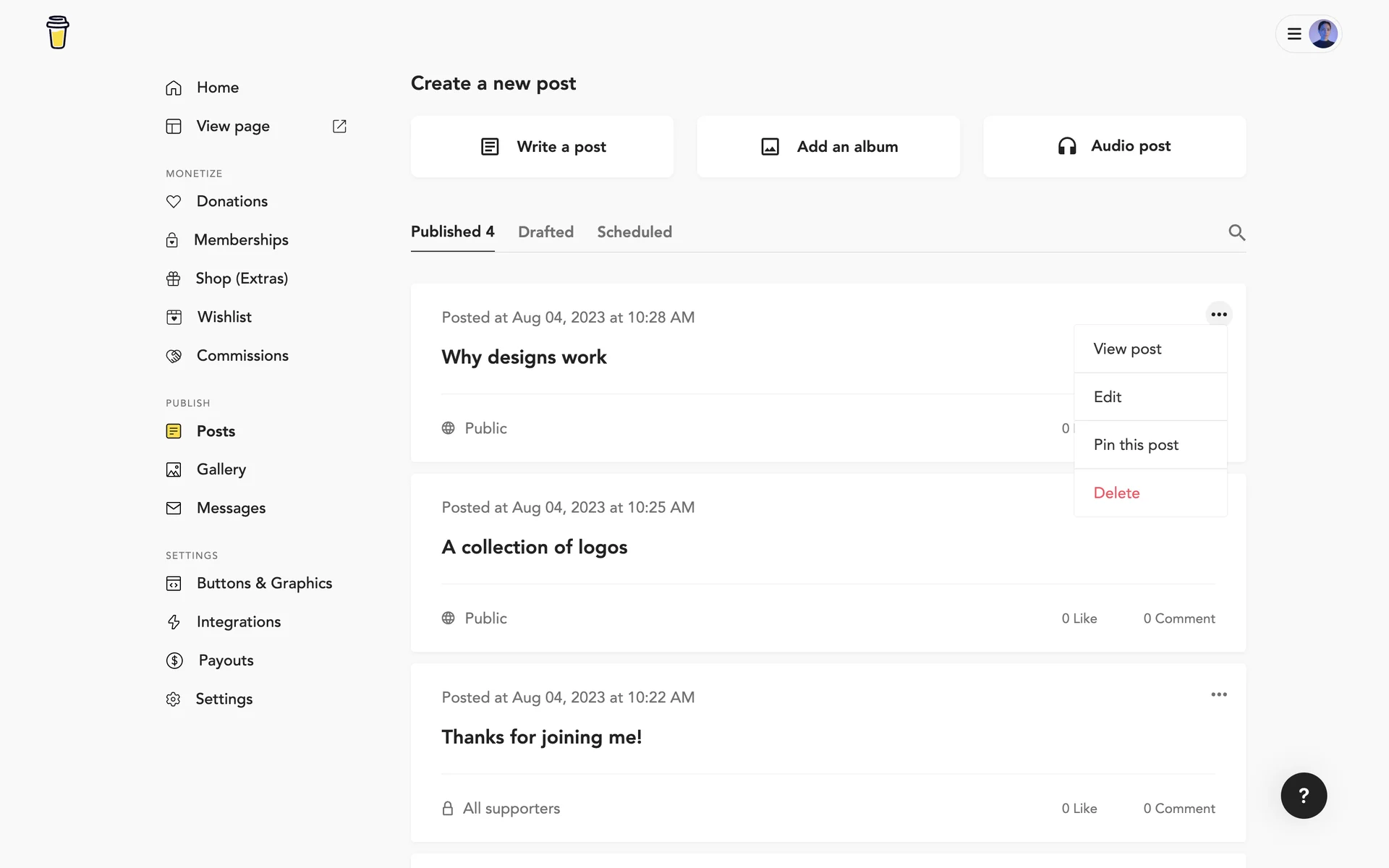Viewport: 1389px width, 868px height.
Task: Expand the options for Thanks for joining me post
Action: pos(1219,694)
